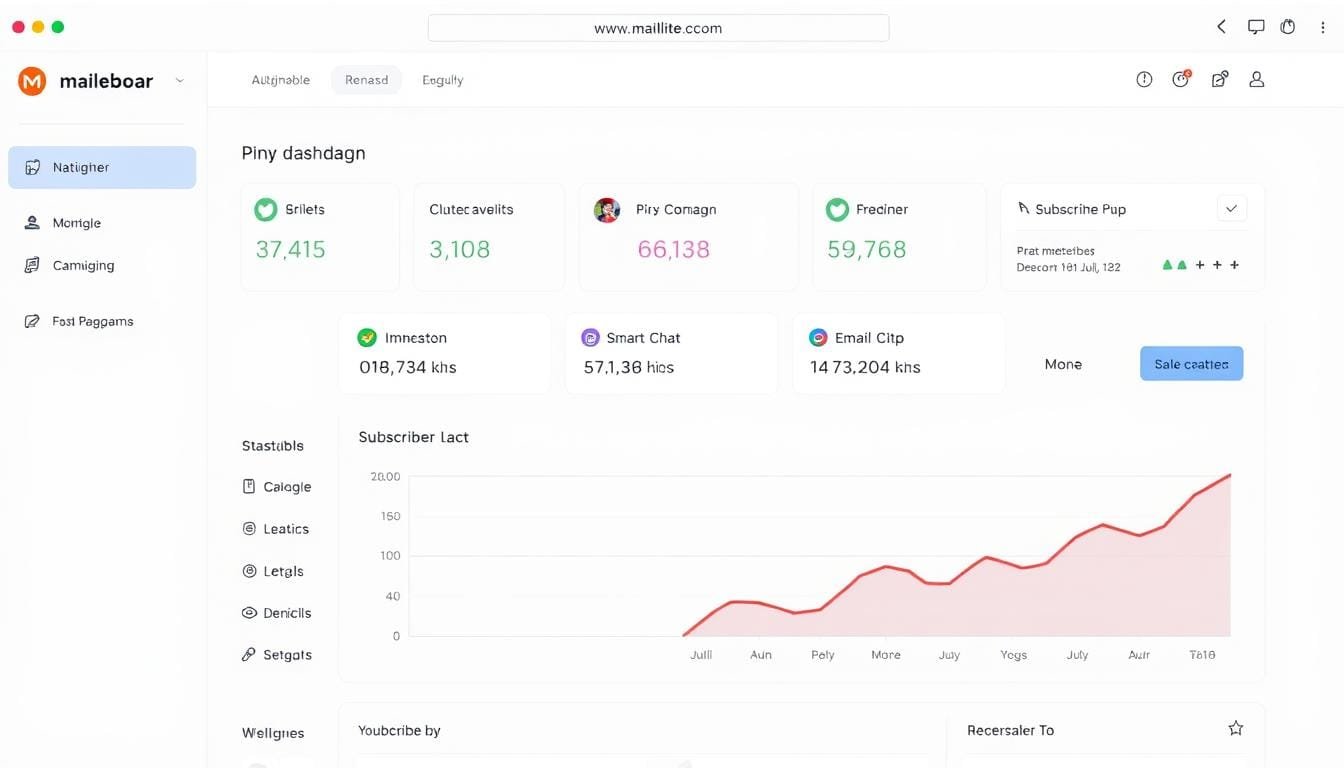1344x768 pixels.
Task: Open the Eaguity tab
Action: [442, 80]
